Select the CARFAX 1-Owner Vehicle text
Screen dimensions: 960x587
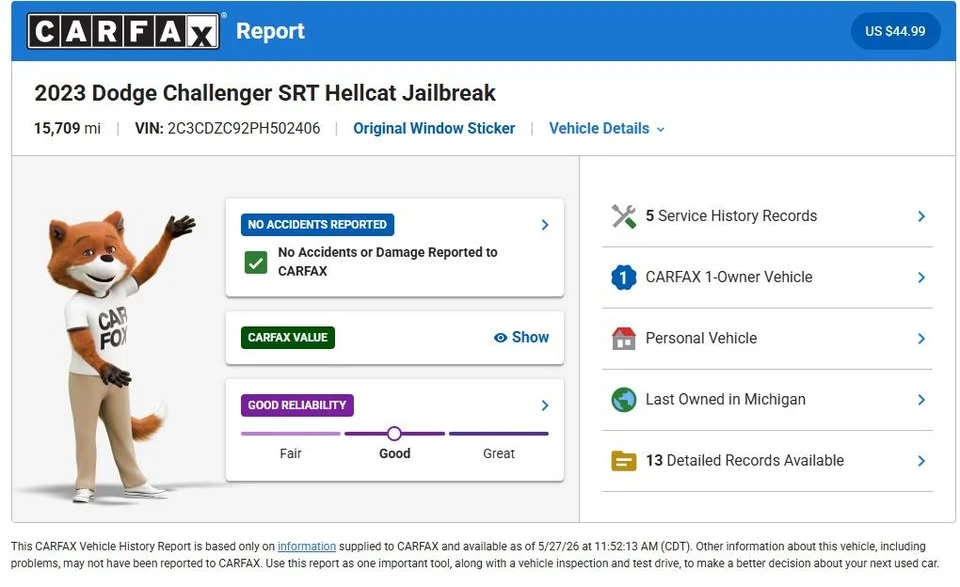coord(729,277)
